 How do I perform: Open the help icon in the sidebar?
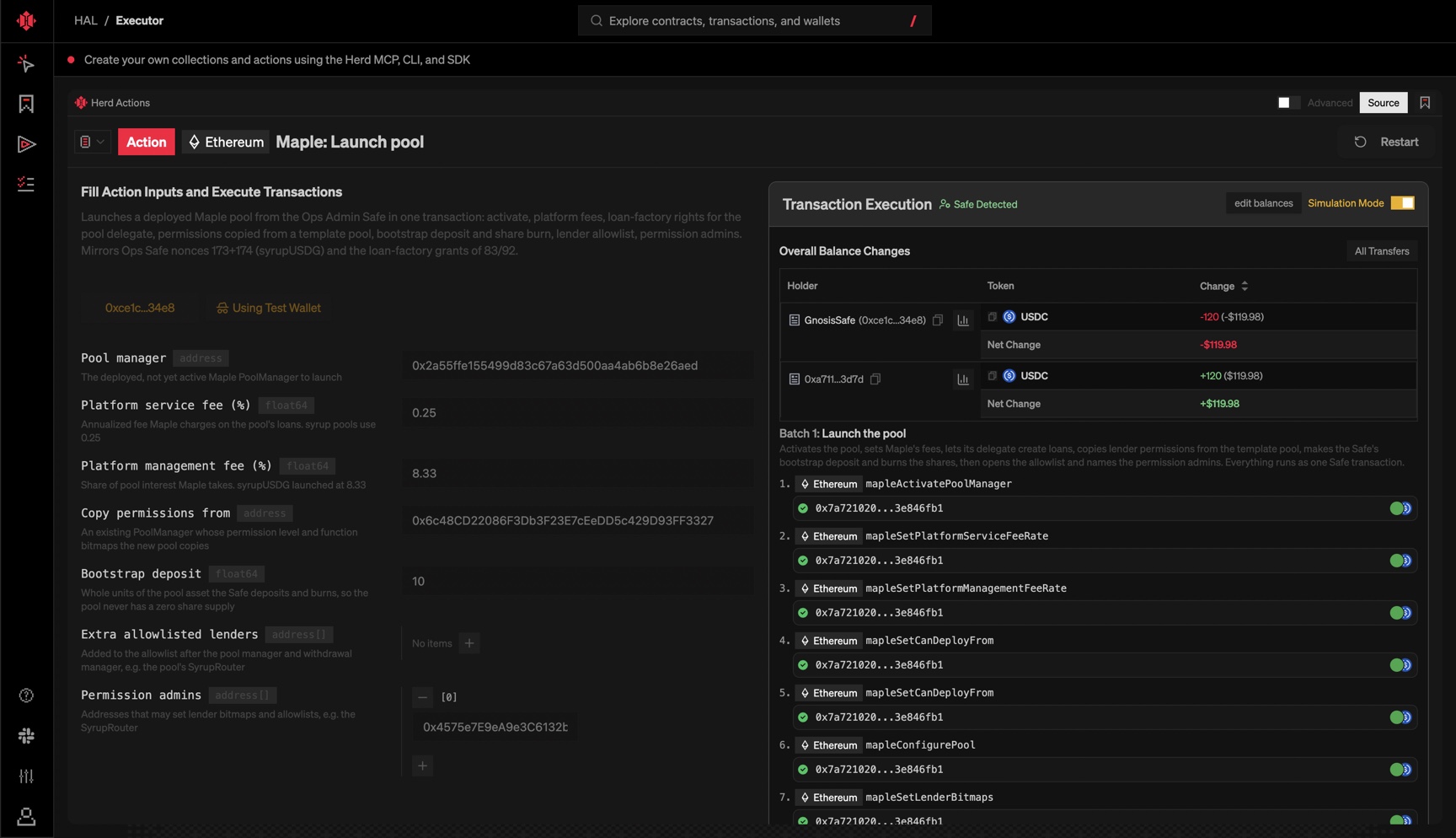pos(26,696)
